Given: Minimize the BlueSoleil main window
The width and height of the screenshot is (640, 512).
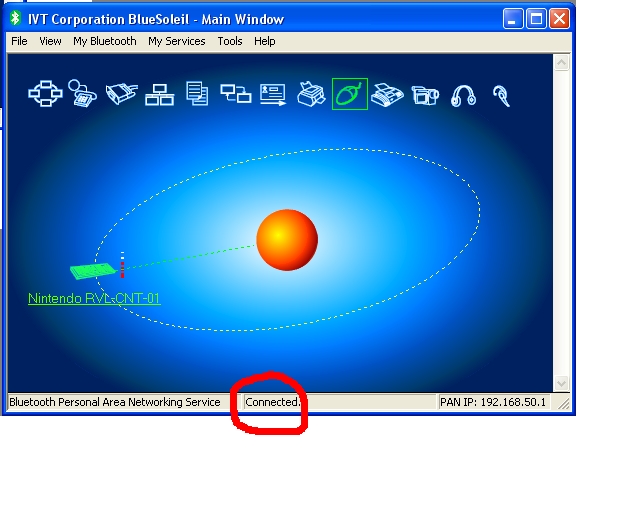Looking at the screenshot, I should click(x=513, y=19).
